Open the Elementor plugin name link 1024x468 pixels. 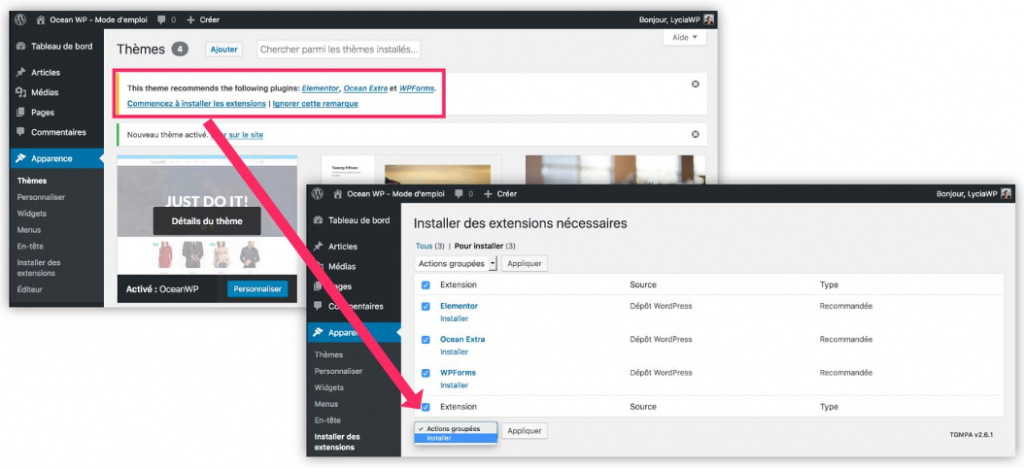[459, 306]
